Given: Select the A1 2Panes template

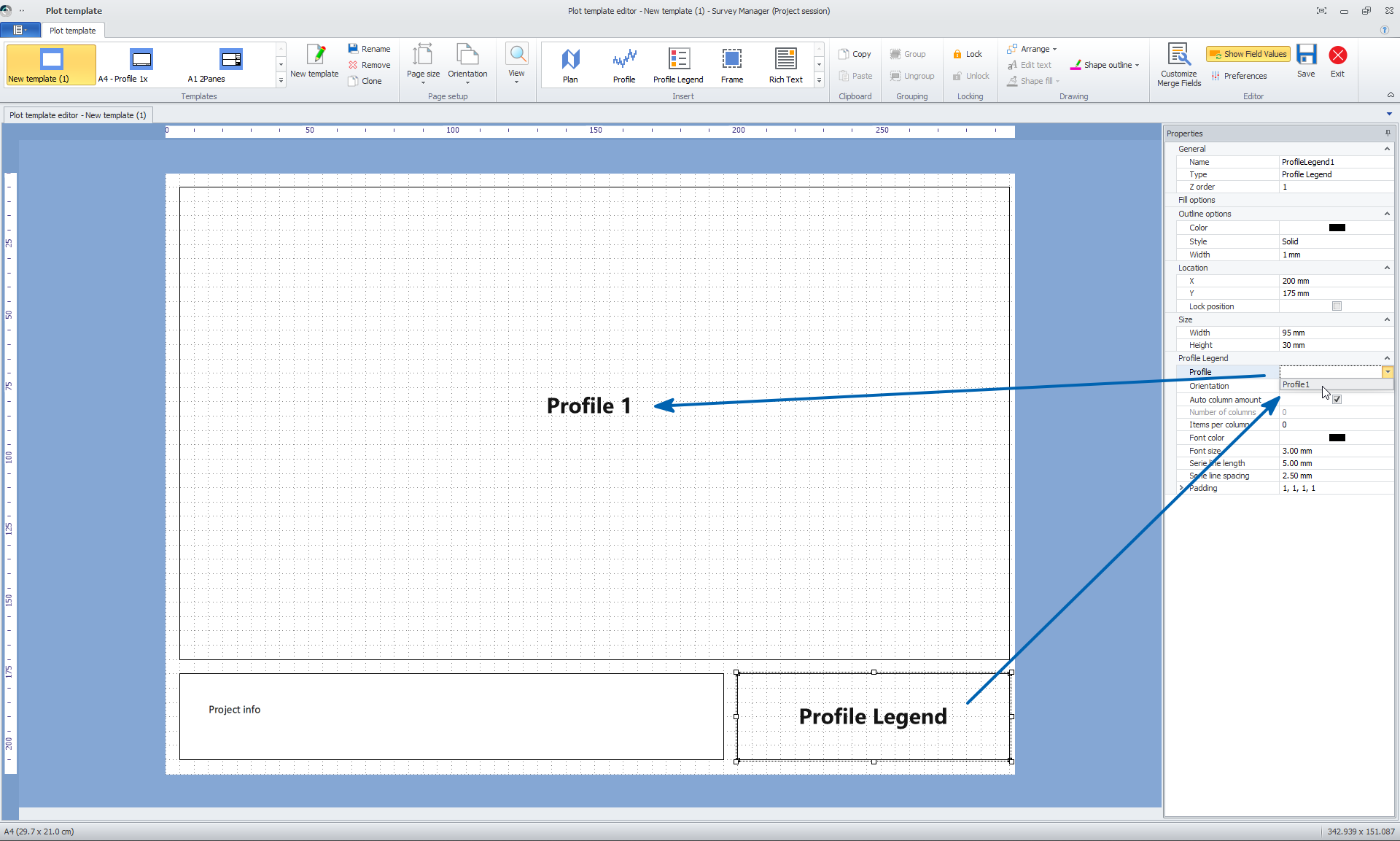Looking at the screenshot, I should click(230, 65).
